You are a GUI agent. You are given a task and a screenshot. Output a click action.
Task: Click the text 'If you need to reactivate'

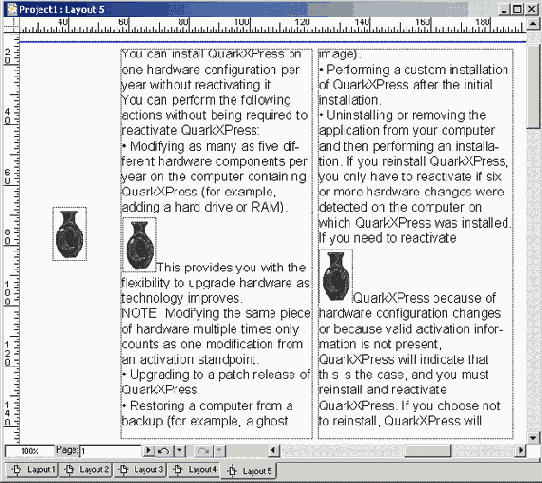387,238
